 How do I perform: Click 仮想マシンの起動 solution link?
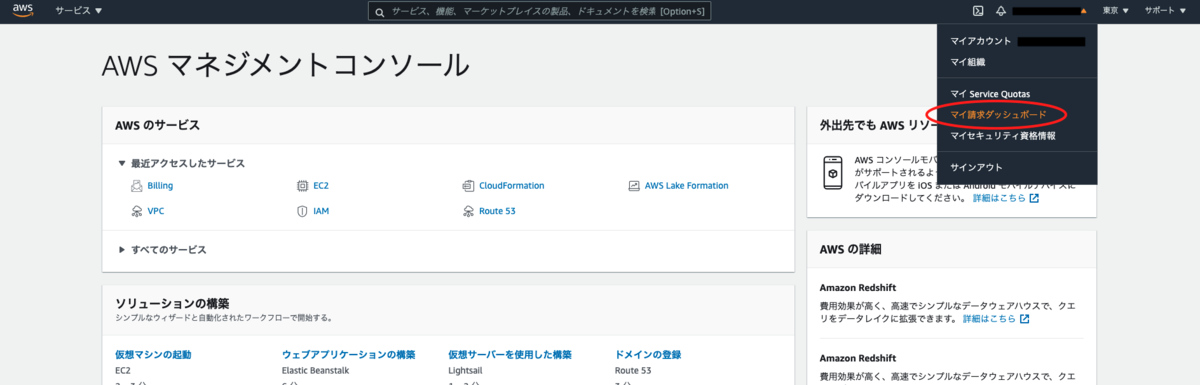pyautogui.click(x=153, y=355)
